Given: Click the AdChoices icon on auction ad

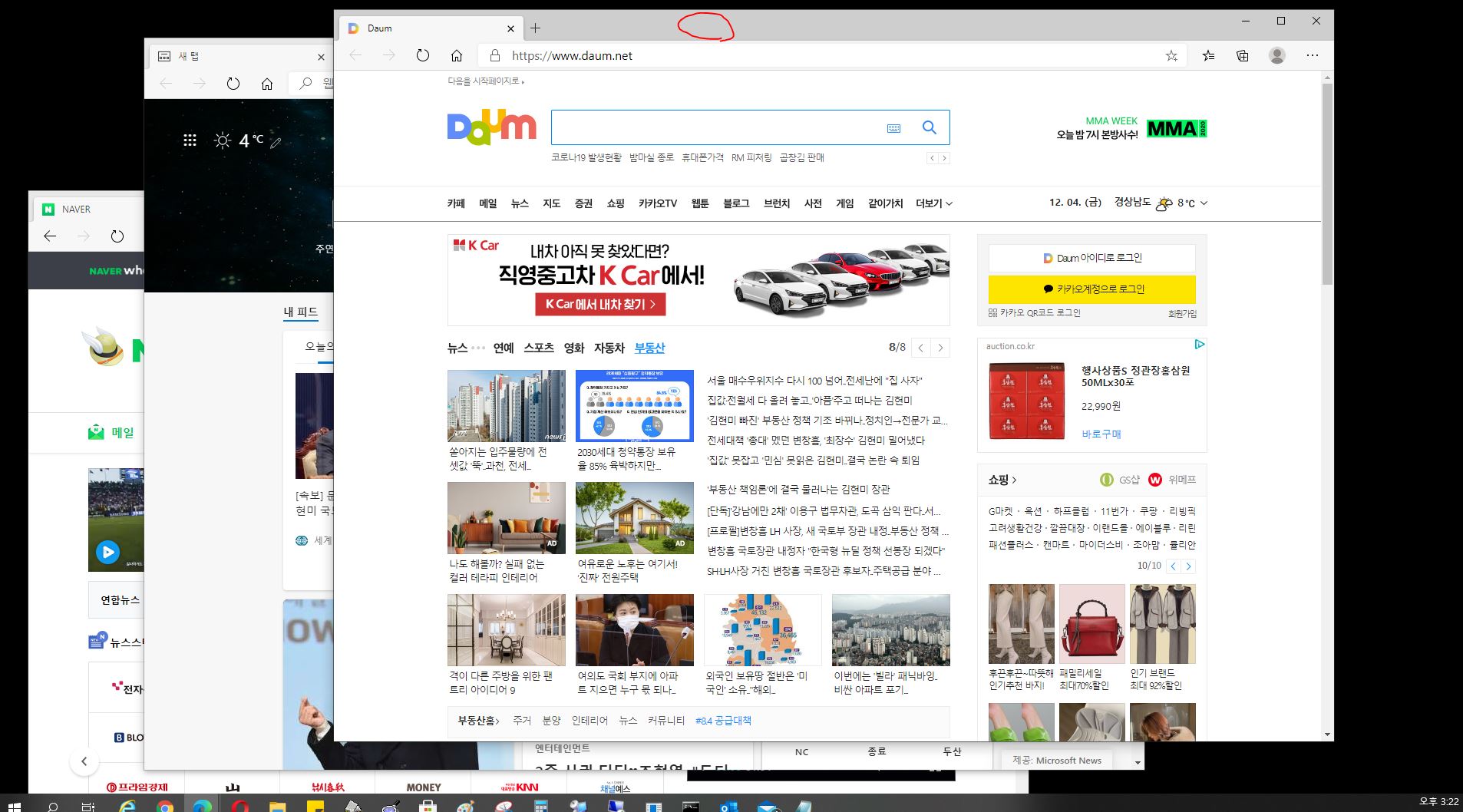Looking at the screenshot, I should (1200, 345).
